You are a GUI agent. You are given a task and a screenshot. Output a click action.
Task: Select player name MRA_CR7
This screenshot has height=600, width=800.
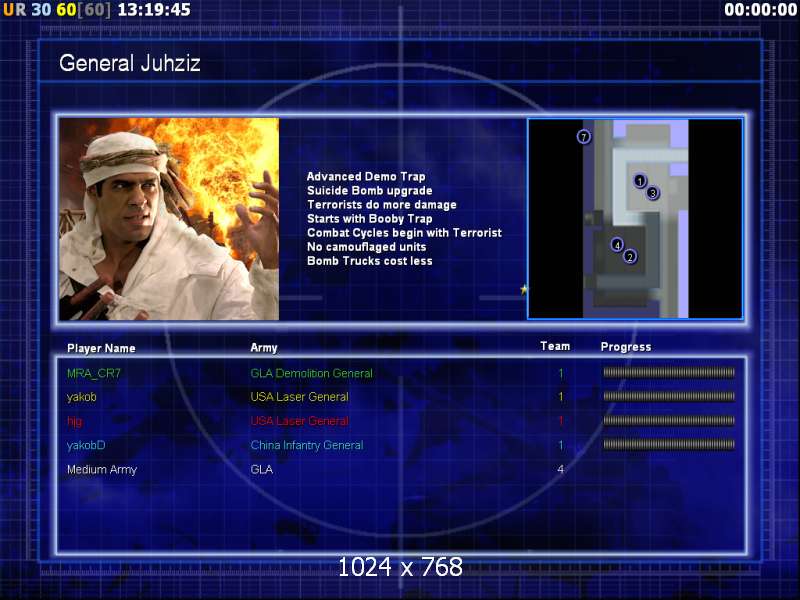(94, 373)
